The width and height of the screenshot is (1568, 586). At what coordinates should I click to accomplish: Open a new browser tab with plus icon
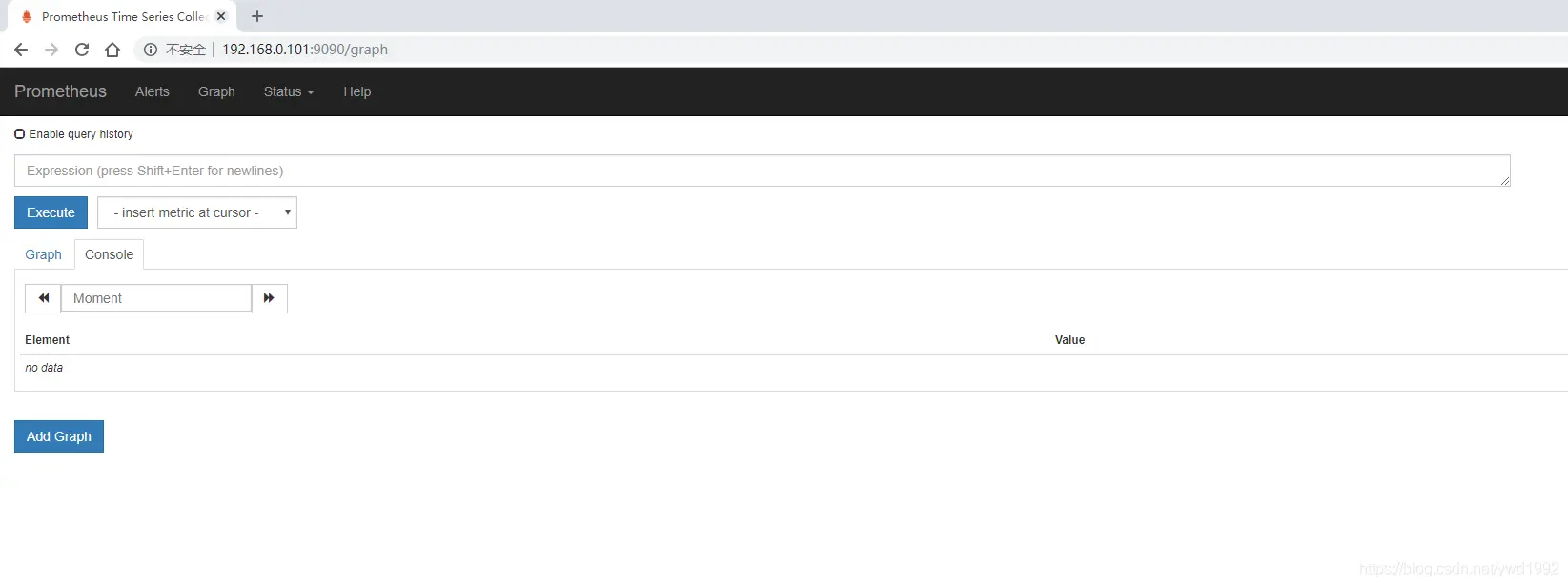point(257,16)
